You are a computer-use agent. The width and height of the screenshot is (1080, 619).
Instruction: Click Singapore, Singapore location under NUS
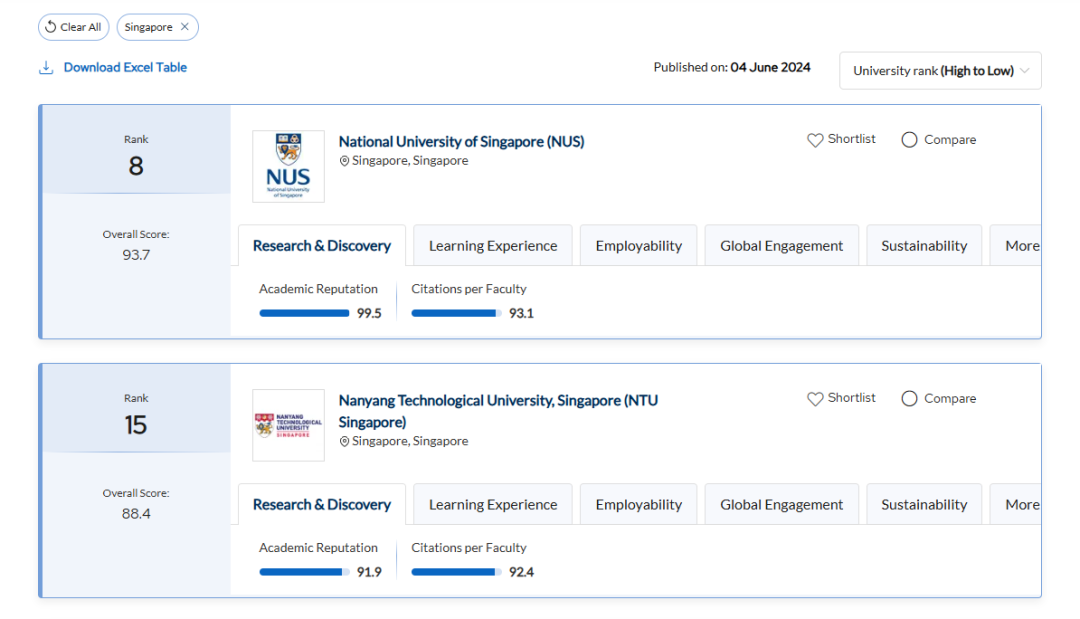pos(410,160)
